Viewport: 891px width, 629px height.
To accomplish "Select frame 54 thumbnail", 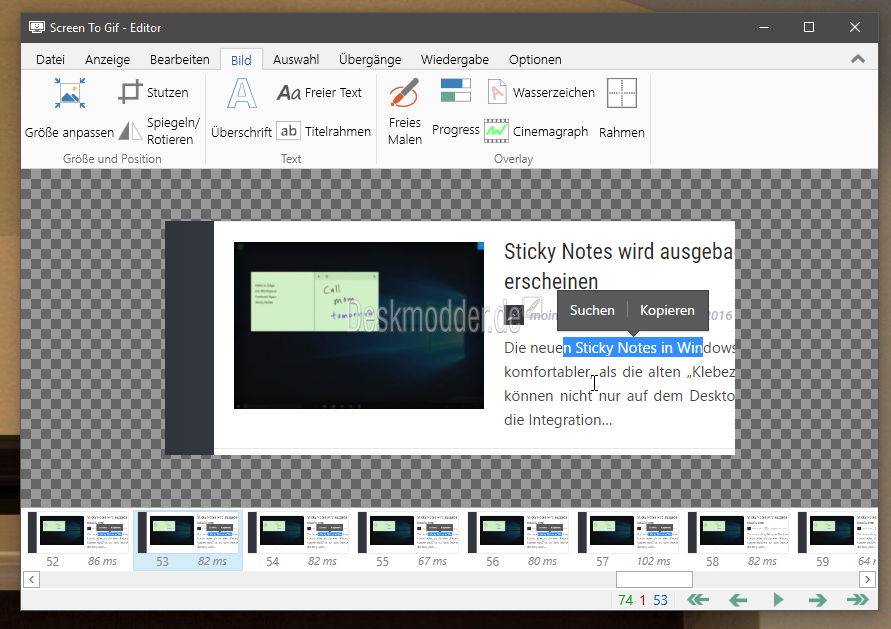I will click(298, 540).
